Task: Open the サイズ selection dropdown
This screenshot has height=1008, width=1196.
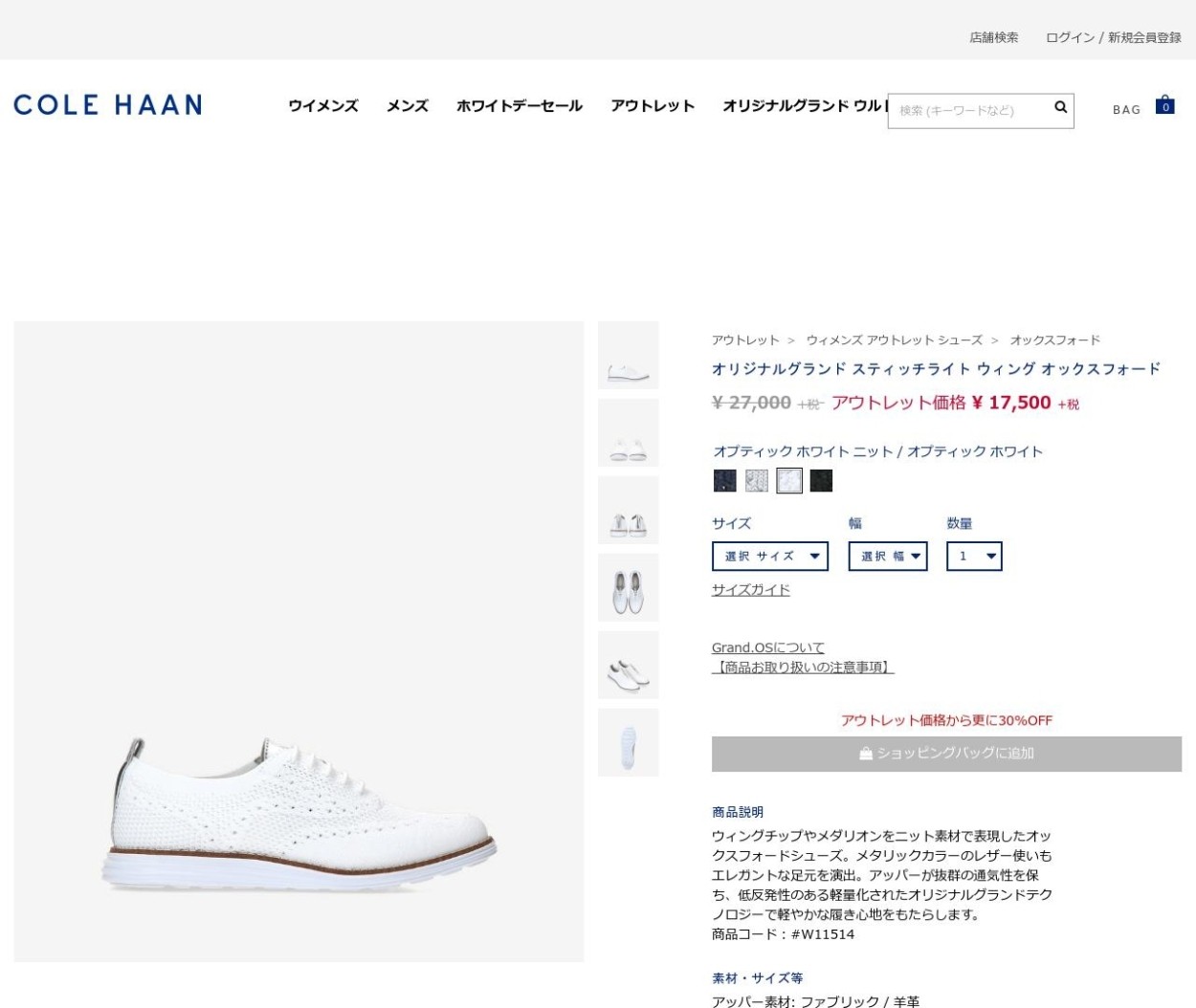Action: pyautogui.click(x=770, y=556)
